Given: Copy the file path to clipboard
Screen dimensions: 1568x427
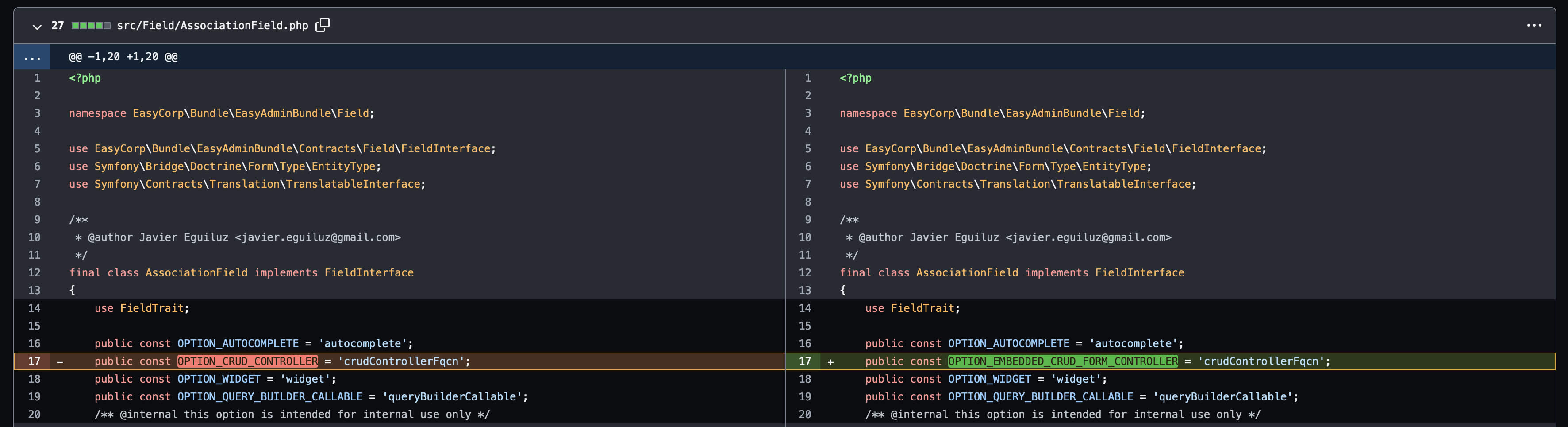Looking at the screenshot, I should tap(323, 25).
